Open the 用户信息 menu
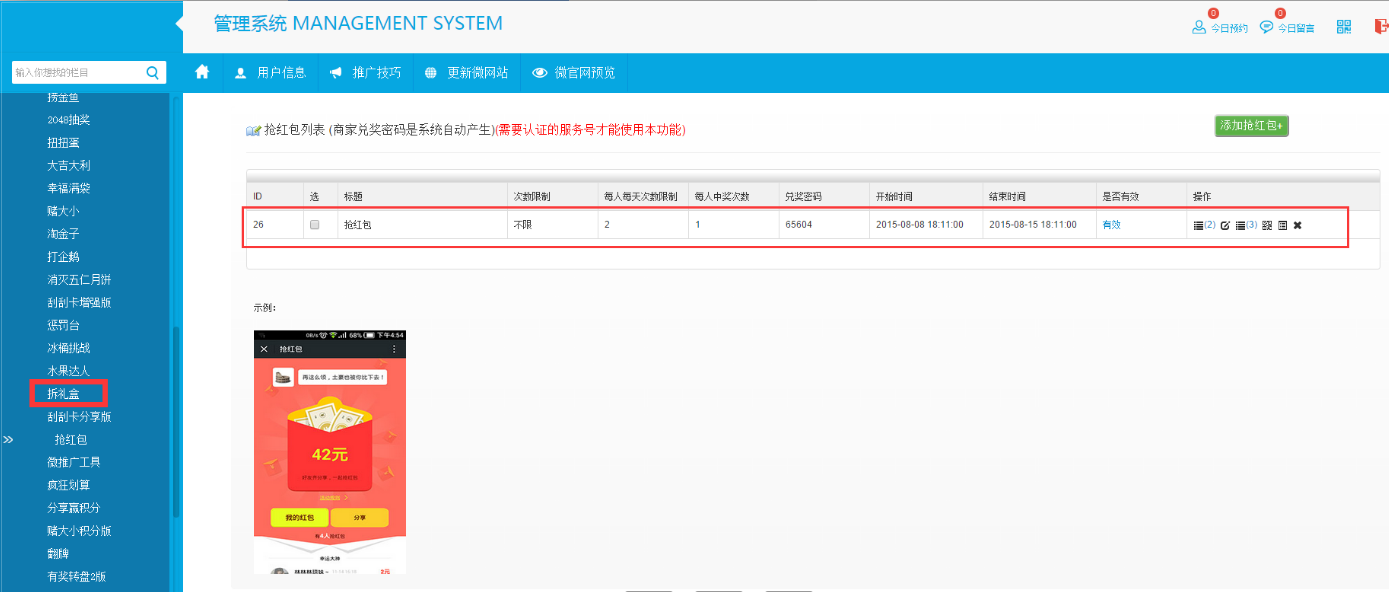 [x=270, y=72]
